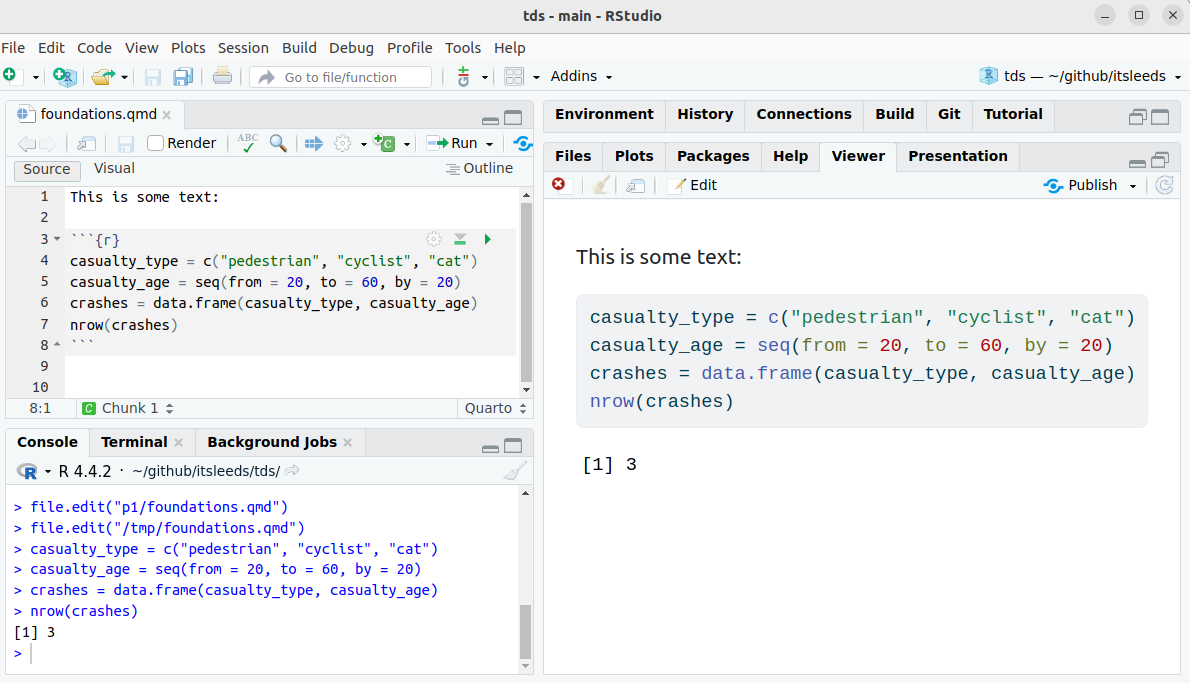Open the Addins dropdown
The image size is (1190, 683).
pos(581,77)
